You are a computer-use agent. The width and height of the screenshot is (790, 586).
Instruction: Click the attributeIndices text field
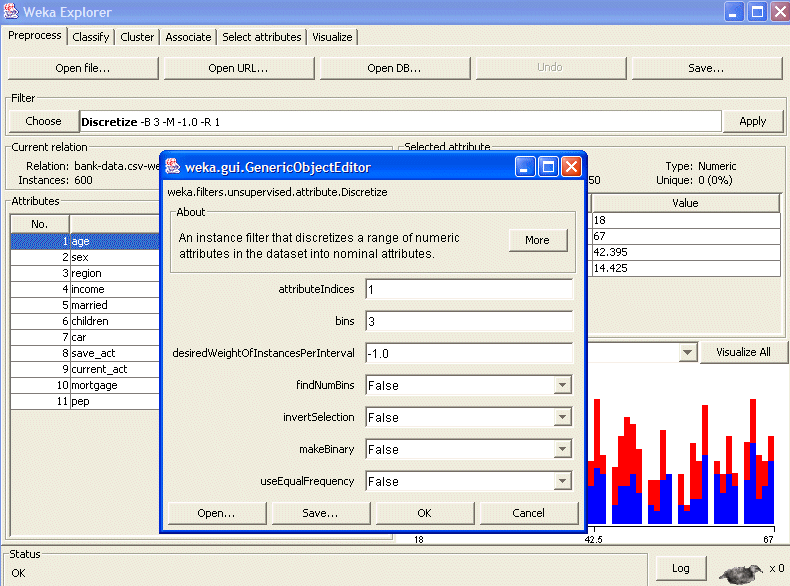pos(468,289)
